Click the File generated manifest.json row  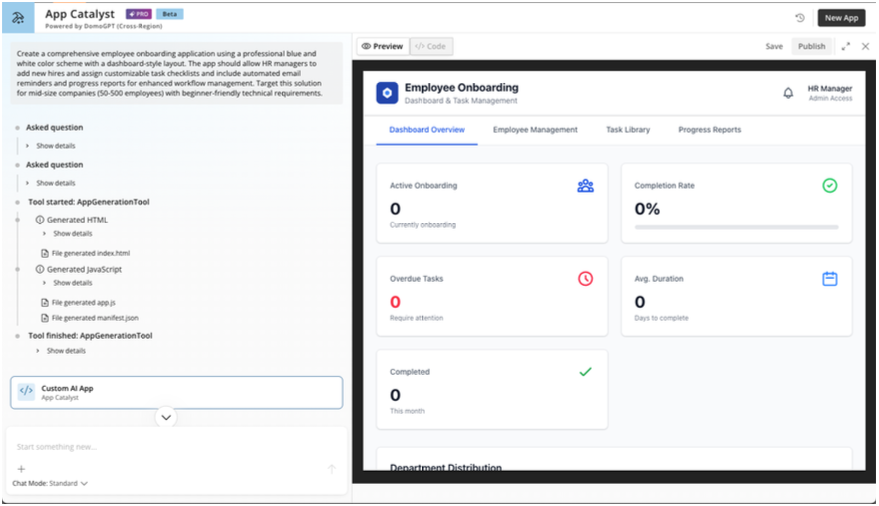click(90, 318)
